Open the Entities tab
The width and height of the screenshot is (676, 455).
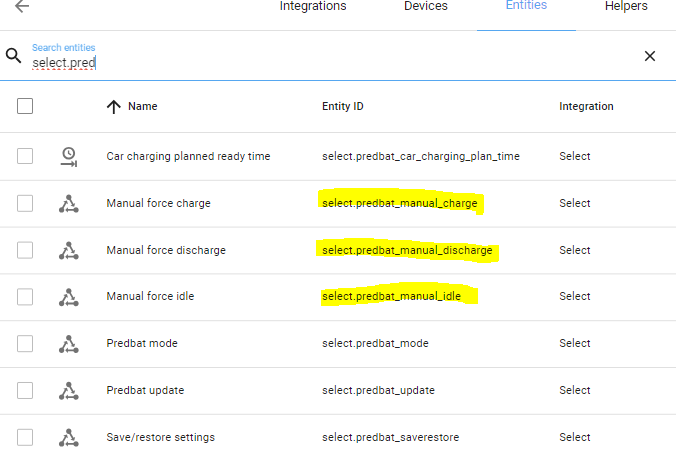point(526,6)
